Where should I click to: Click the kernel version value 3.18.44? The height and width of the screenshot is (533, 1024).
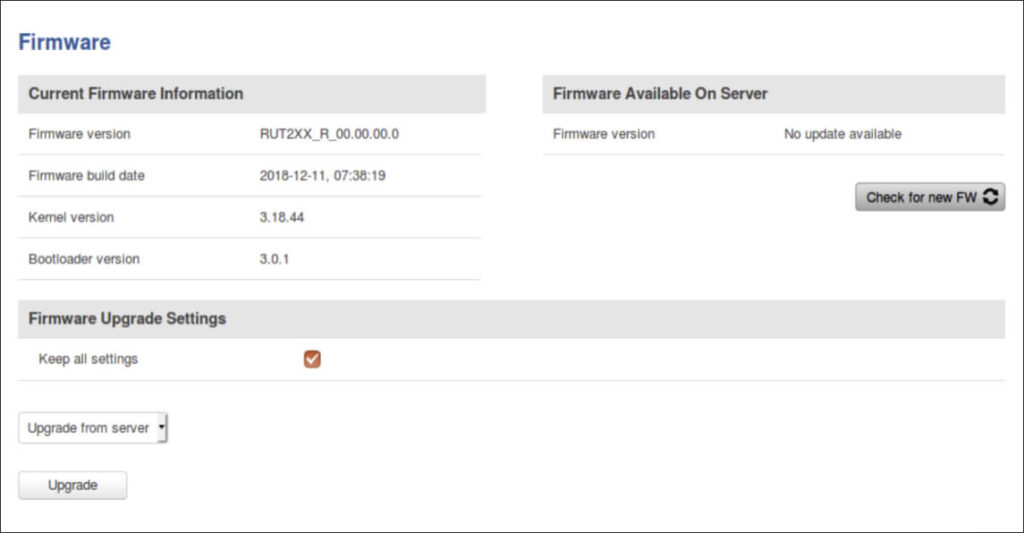282,217
